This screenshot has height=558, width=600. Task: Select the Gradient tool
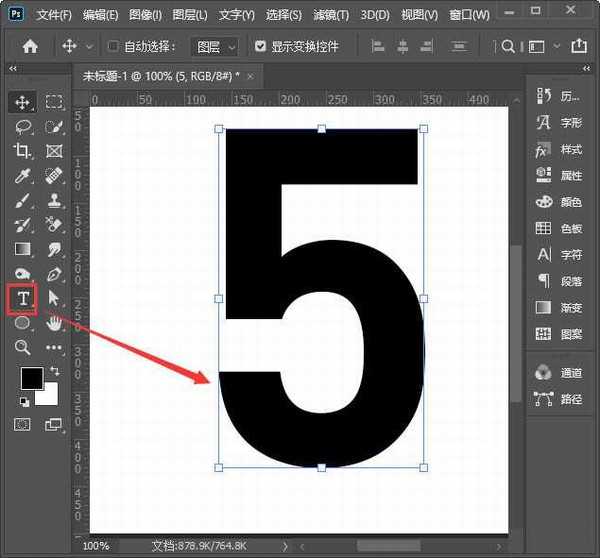pos(22,249)
